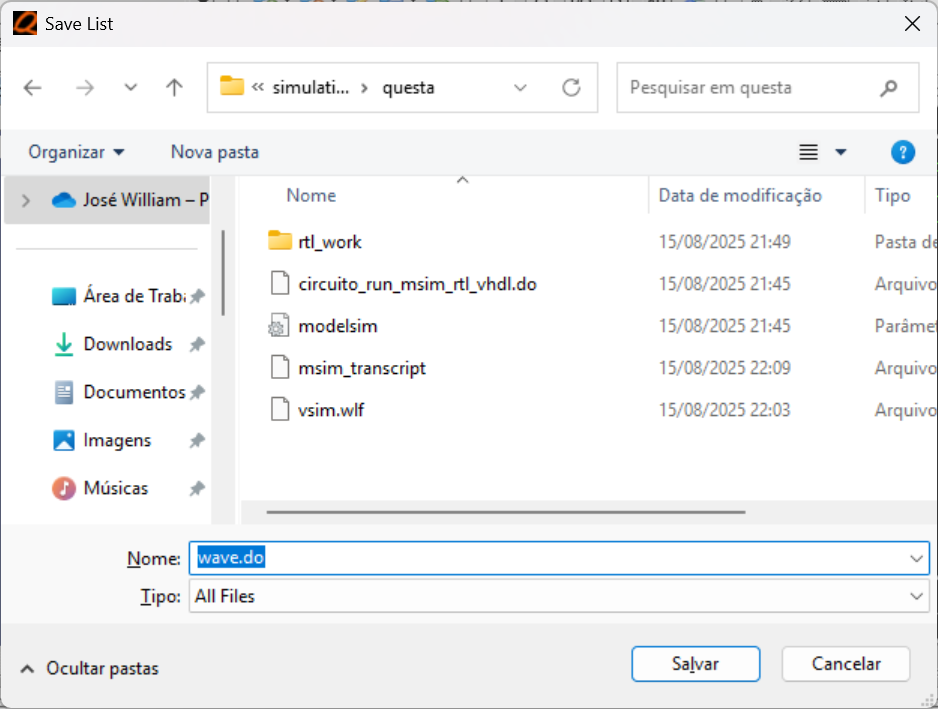This screenshot has width=939, height=711.
Task: Expand the José William OneDrive node
Action: [x=26, y=200]
